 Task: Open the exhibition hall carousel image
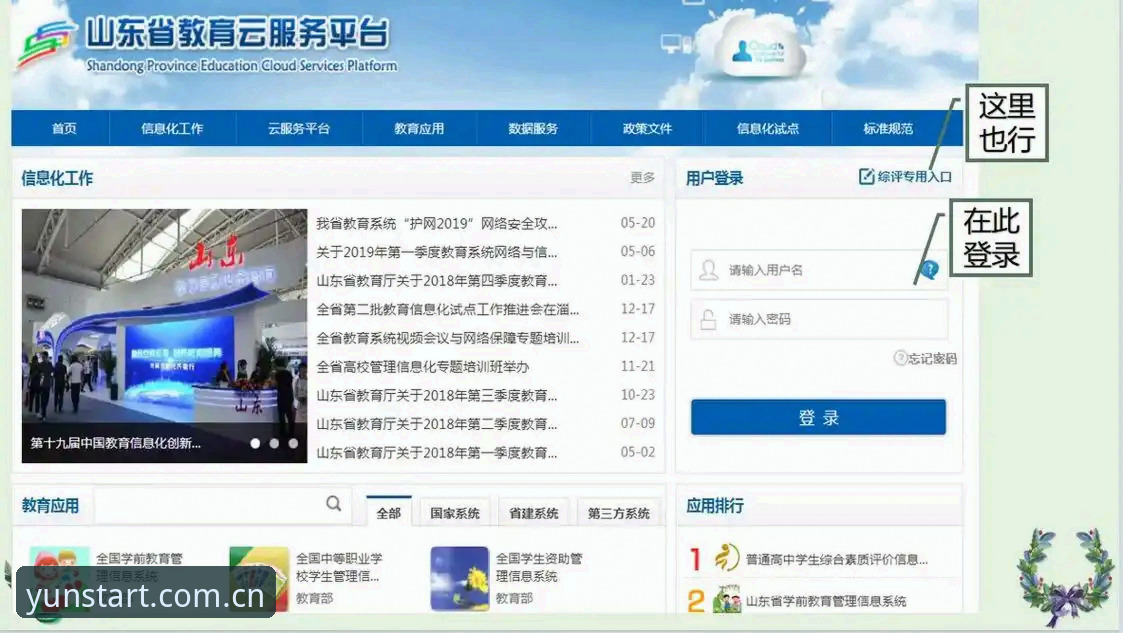click(x=164, y=336)
